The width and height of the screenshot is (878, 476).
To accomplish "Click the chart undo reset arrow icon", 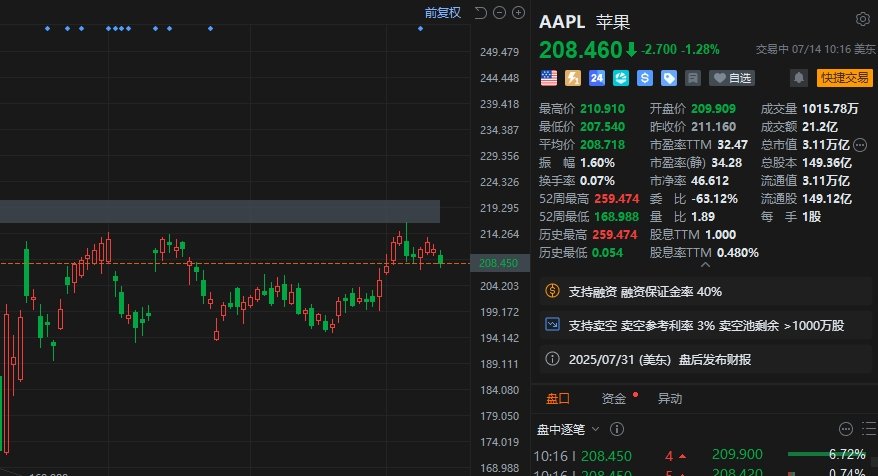I will (x=480, y=12).
